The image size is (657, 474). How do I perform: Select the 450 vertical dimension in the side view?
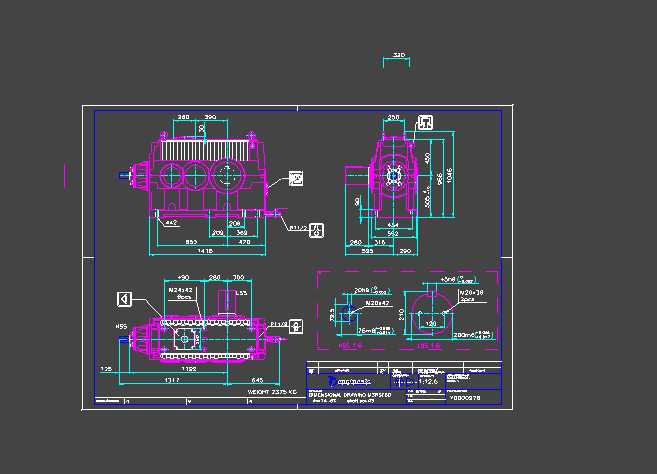(427, 158)
